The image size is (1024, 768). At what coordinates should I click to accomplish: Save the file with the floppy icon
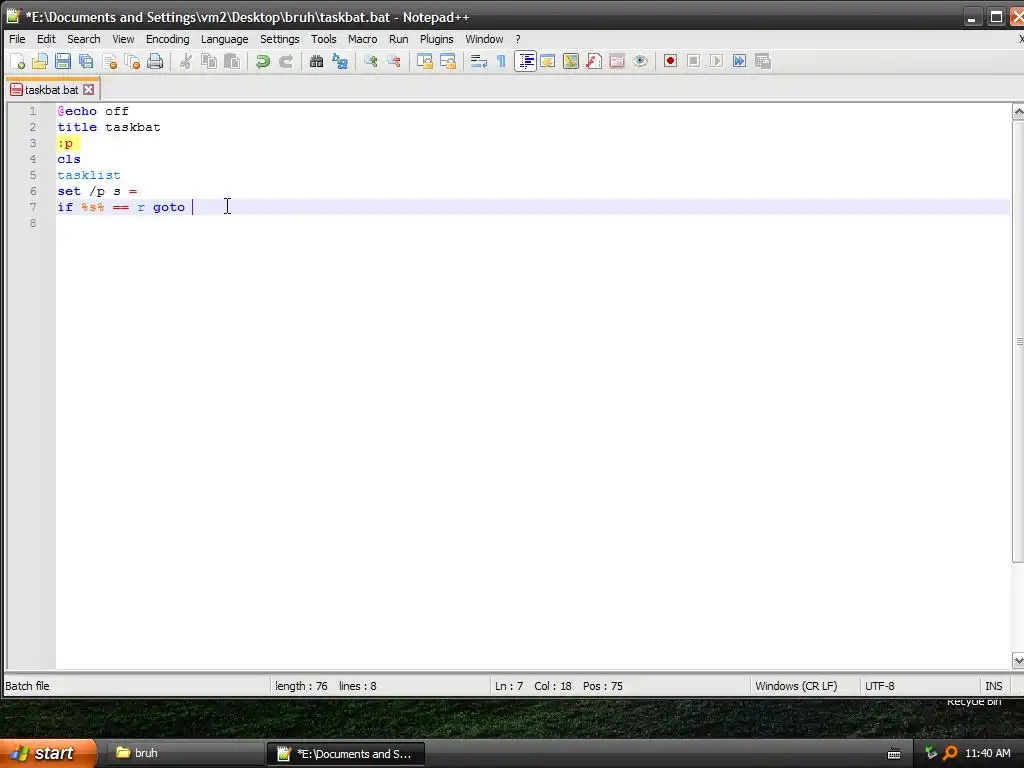pos(63,61)
